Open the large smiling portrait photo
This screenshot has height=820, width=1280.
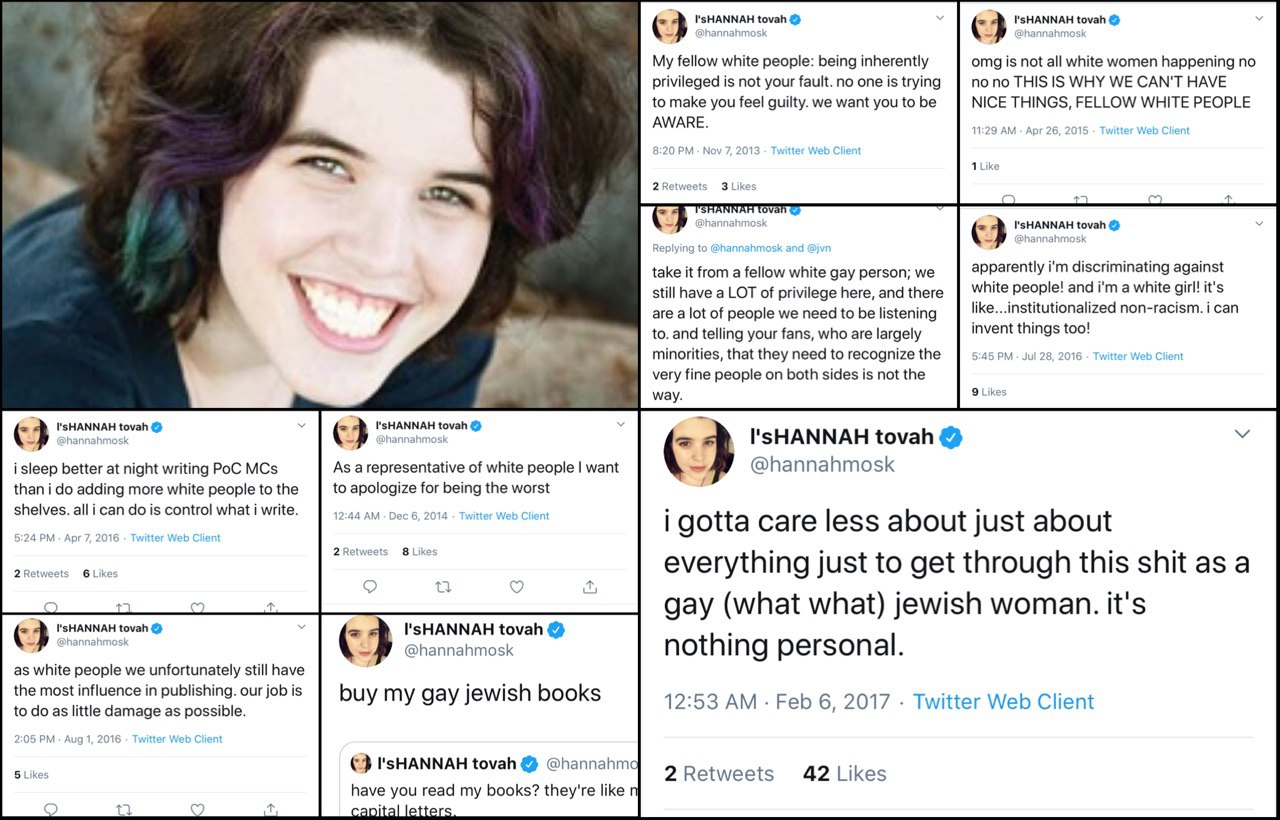click(318, 204)
